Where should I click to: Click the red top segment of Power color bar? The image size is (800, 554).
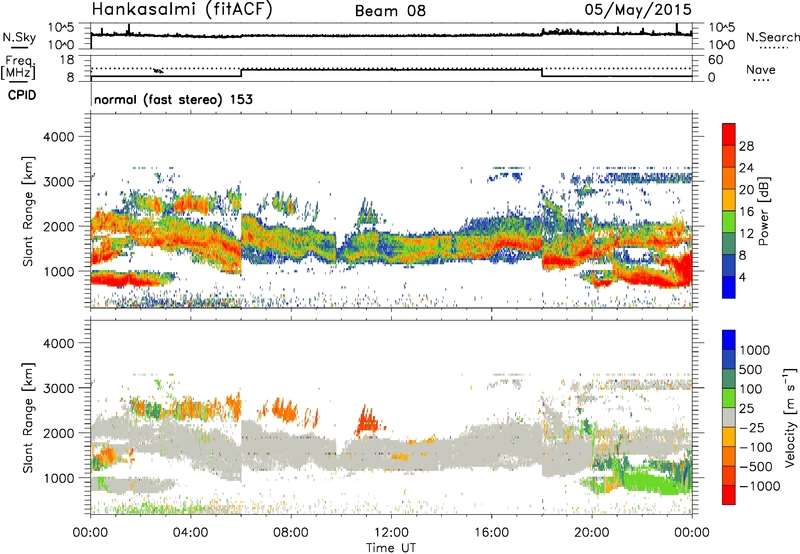coord(729,134)
